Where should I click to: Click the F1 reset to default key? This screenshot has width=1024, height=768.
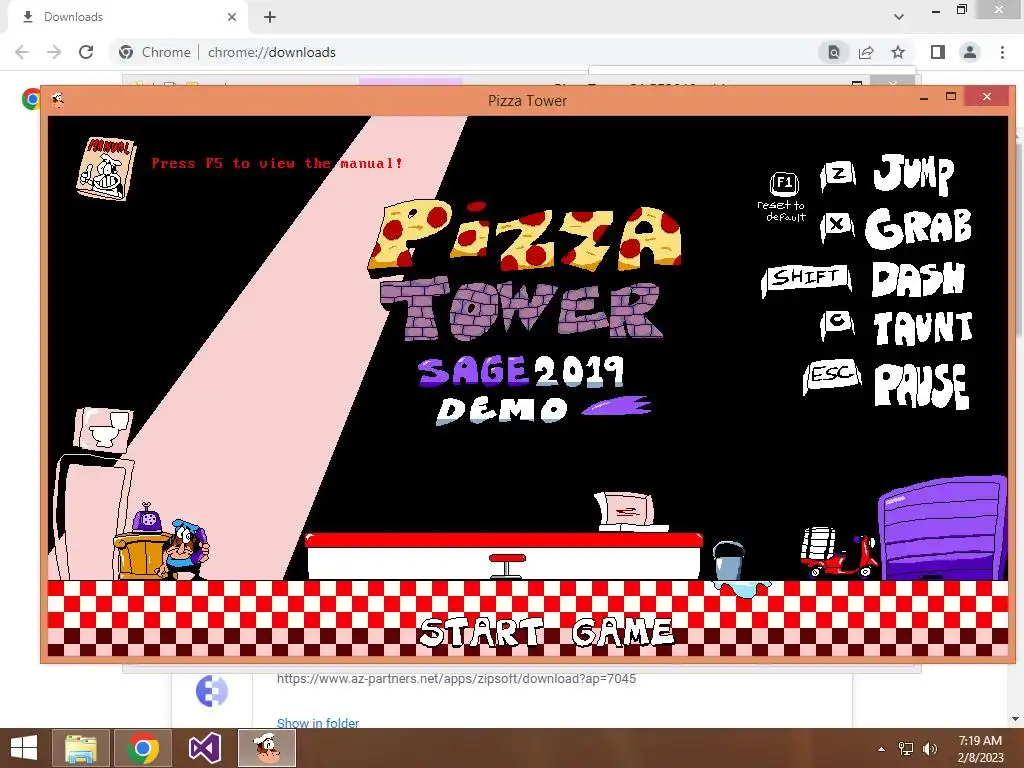(784, 184)
